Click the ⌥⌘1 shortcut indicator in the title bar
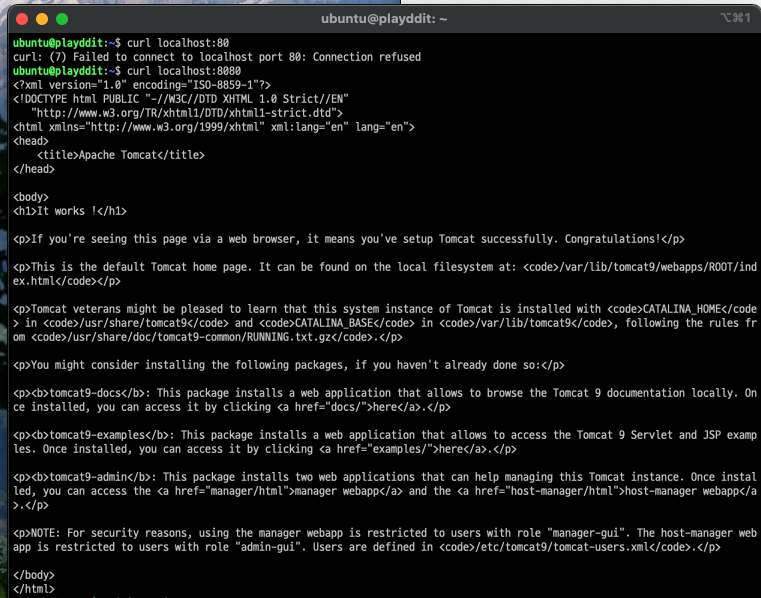761x598 pixels. (x=735, y=18)
